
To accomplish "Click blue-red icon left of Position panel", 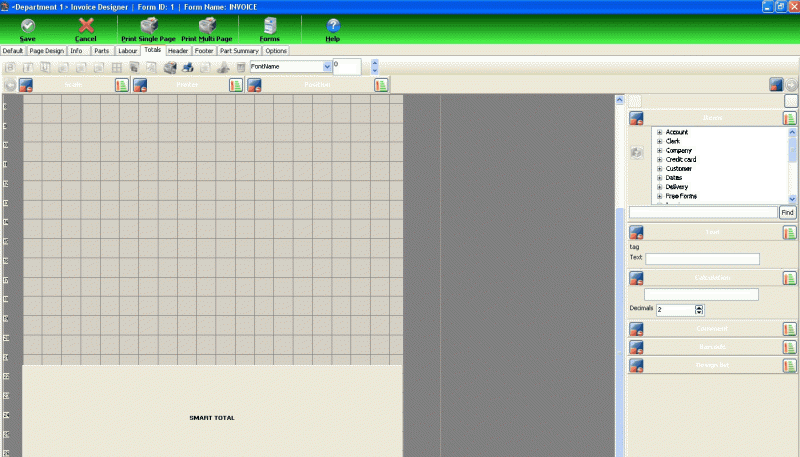I will [x=254, y=85].
